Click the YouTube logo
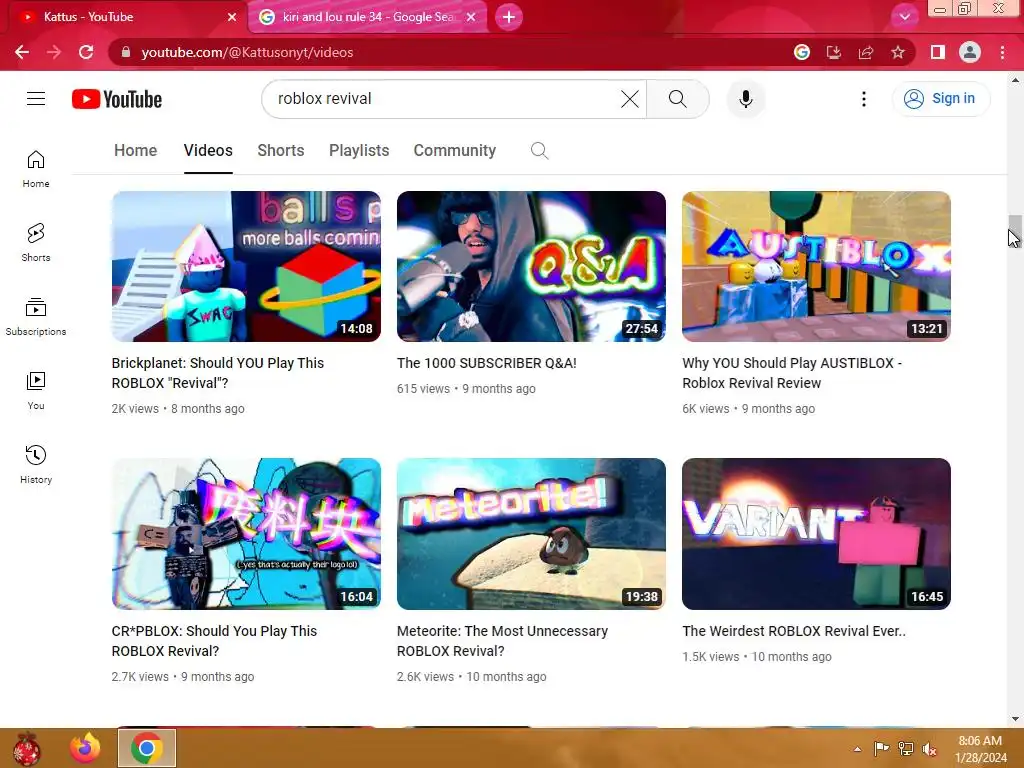This screenshot has width=1024, height=768. (x=117, y=99)
